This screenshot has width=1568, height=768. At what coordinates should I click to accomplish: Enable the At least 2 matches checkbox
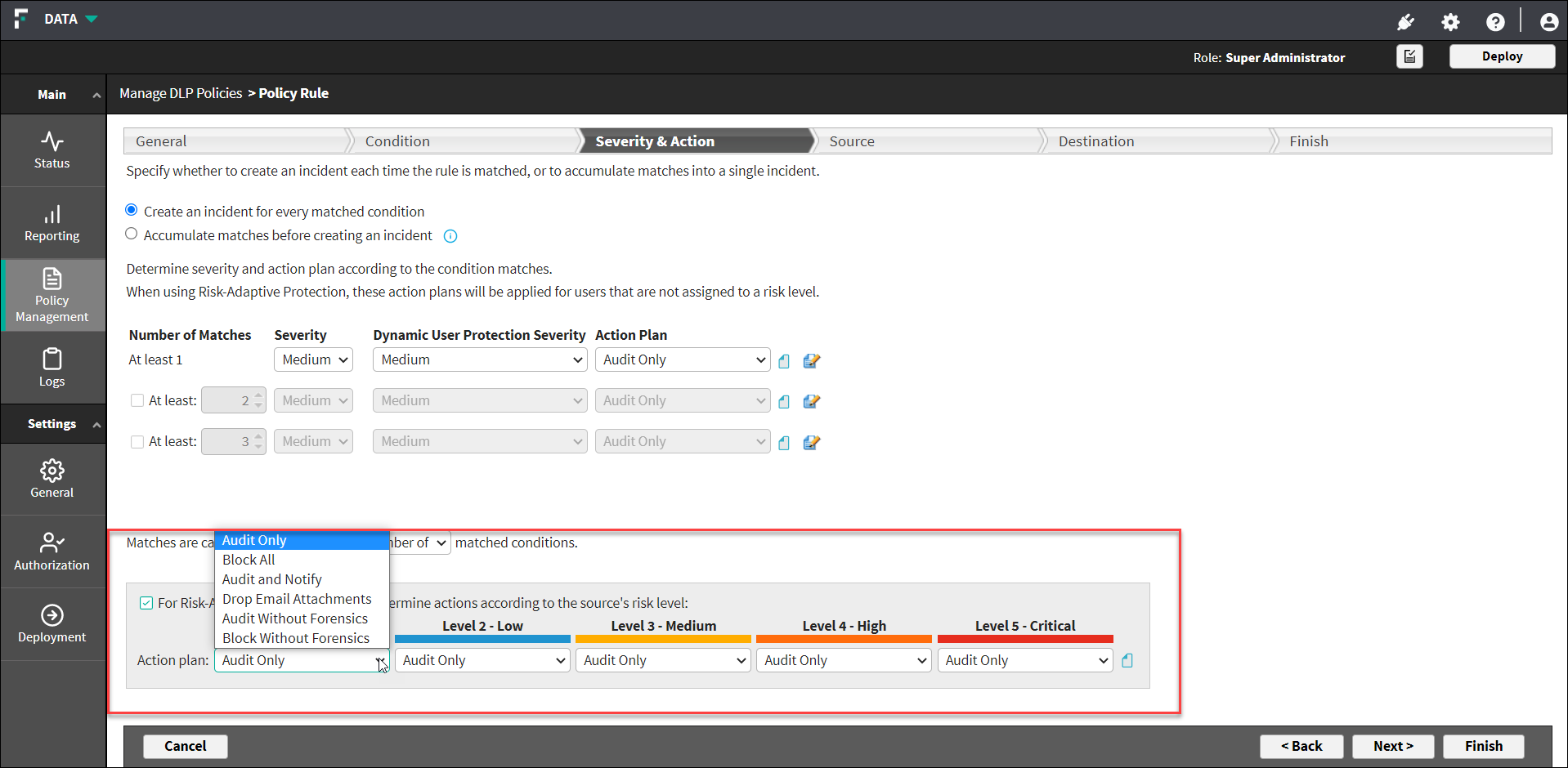(137, 400)
